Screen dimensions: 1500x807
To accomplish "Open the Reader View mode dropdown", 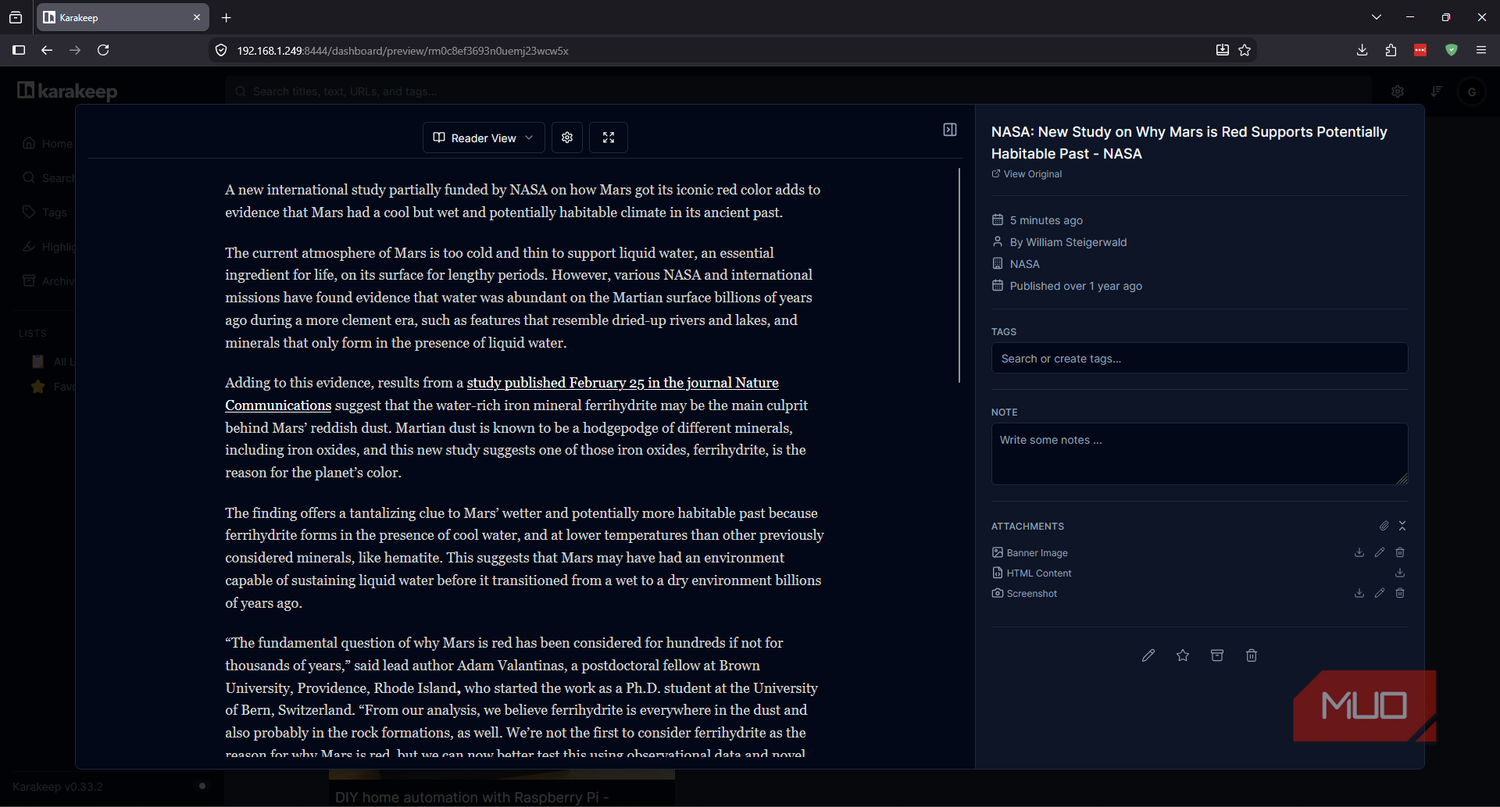I will click(x=484, y=138).
